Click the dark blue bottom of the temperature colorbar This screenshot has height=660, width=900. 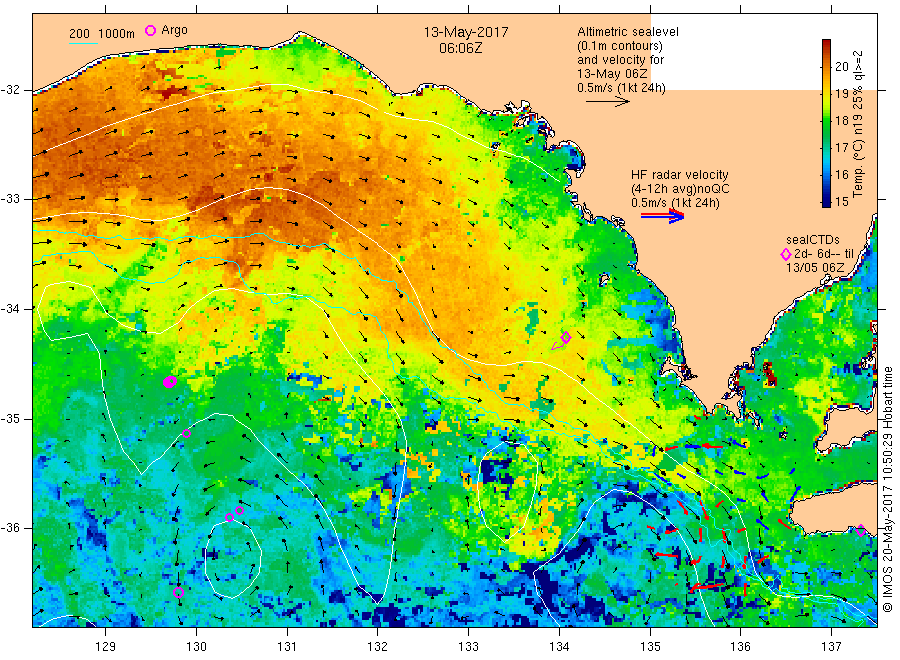tap(827, 201)
